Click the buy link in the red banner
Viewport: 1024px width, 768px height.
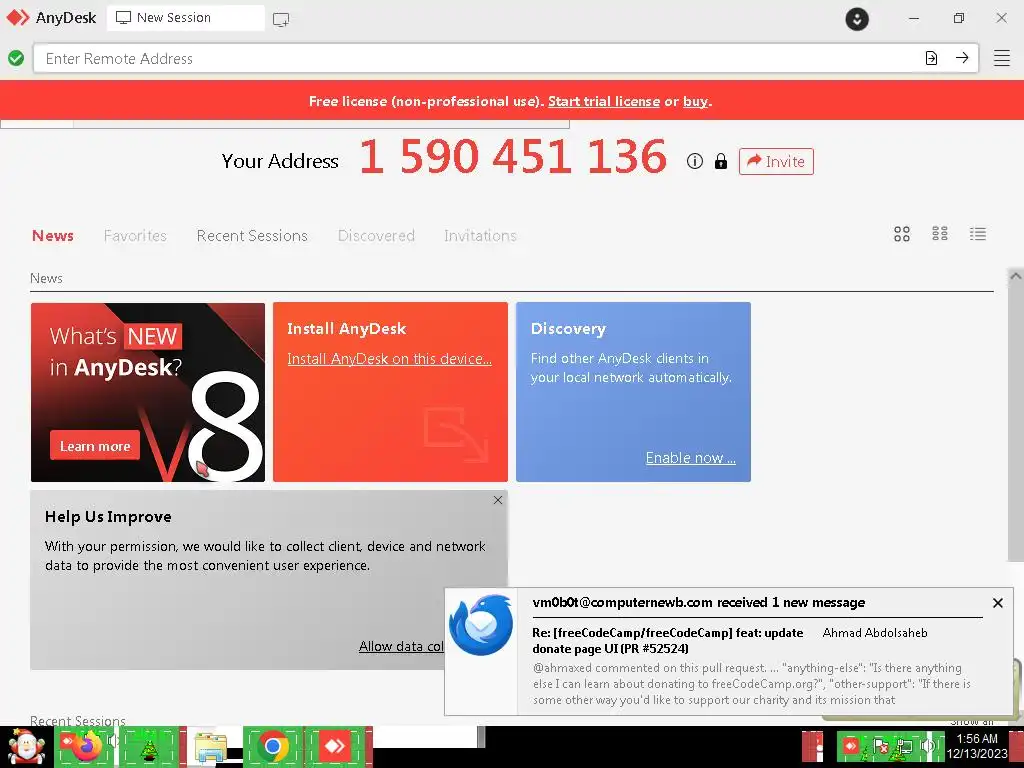tap(696, 101)
